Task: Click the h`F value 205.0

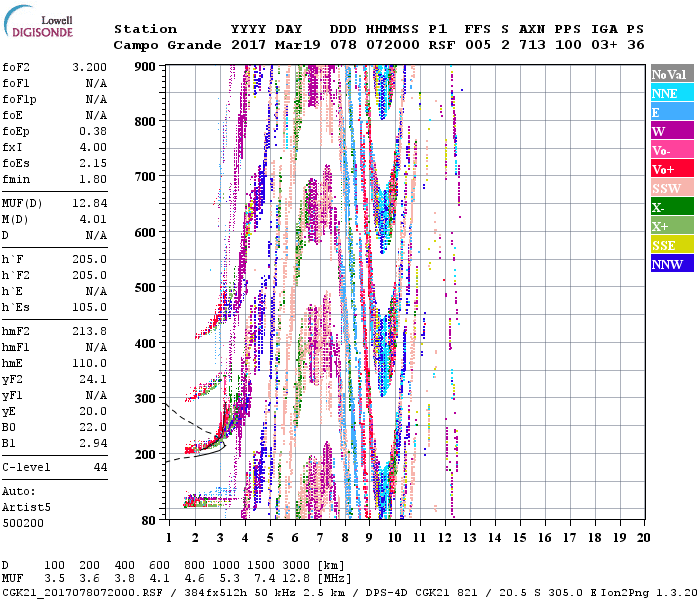Action: coord(89,259)
